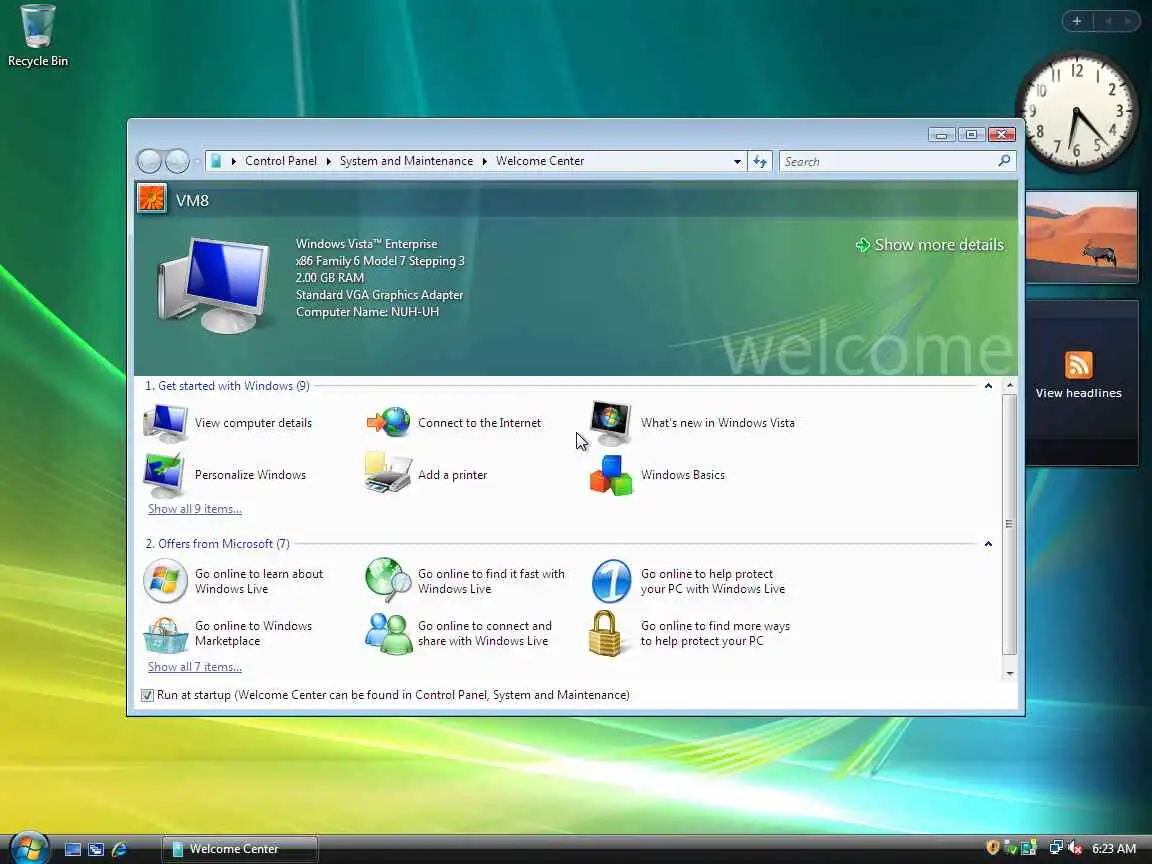Click the Computer Name: NUH-UH text

pos(367,312)
